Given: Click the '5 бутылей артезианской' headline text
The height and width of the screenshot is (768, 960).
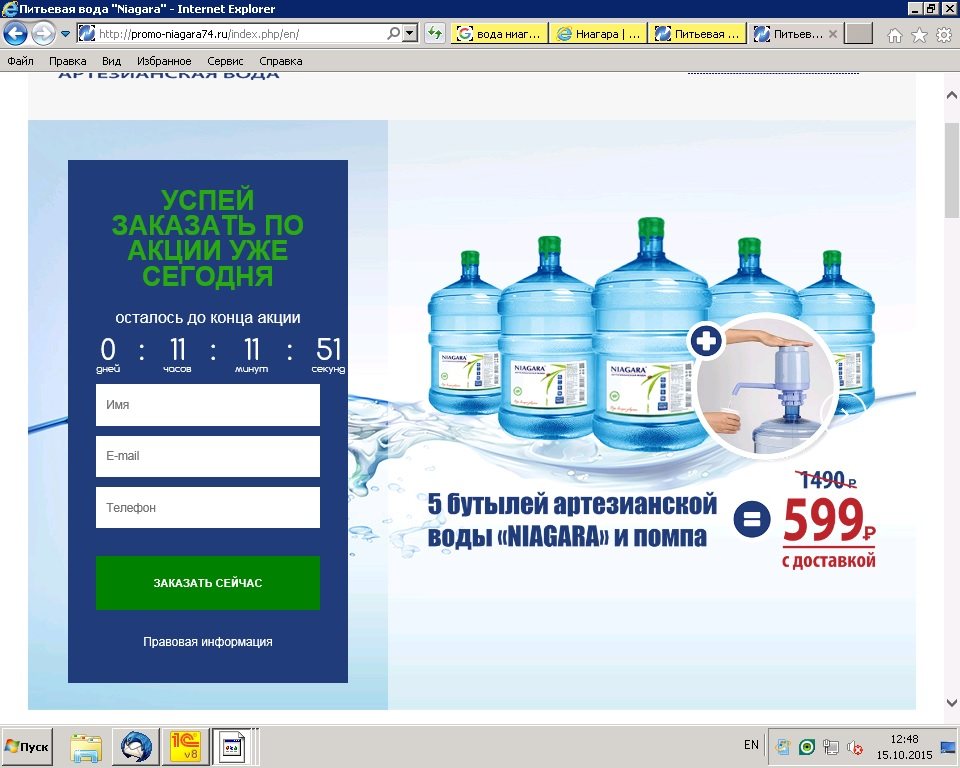Looking at the screenshot, I should (x=572, y=504).
